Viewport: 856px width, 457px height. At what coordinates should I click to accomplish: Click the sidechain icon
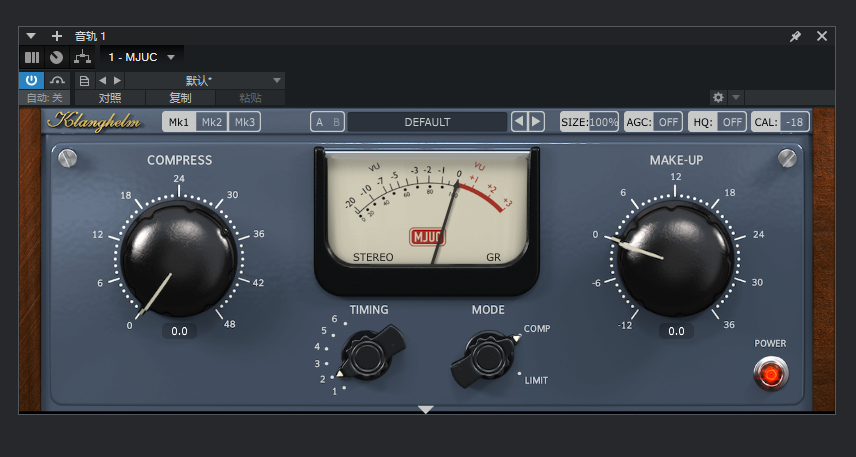57,81
